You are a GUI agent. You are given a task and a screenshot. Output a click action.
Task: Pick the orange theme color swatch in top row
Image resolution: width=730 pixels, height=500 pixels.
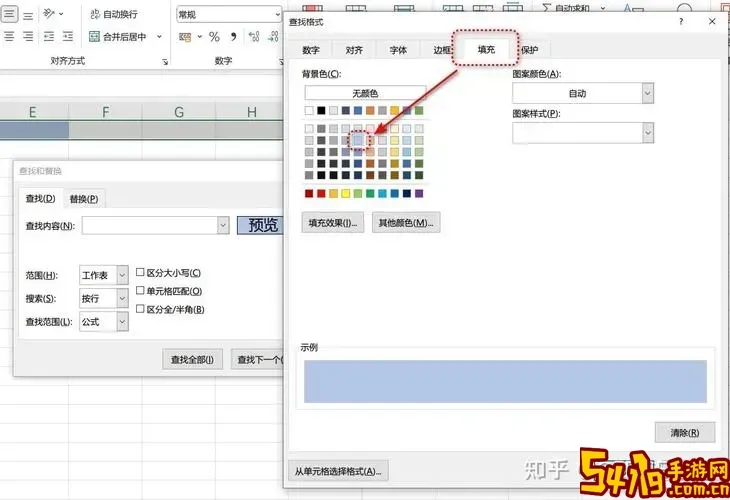[370, 110]
